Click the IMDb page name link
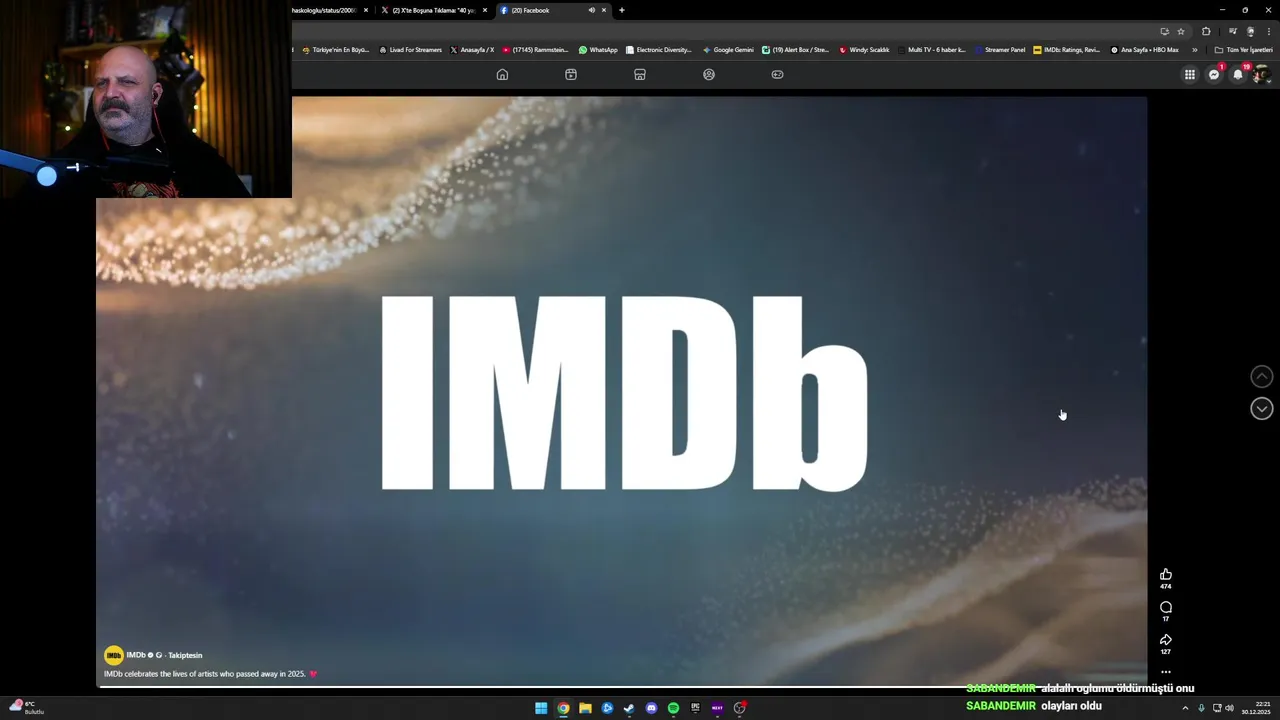Image resolution: width=1280 pixels, height=720 pixels. point(136,655)
